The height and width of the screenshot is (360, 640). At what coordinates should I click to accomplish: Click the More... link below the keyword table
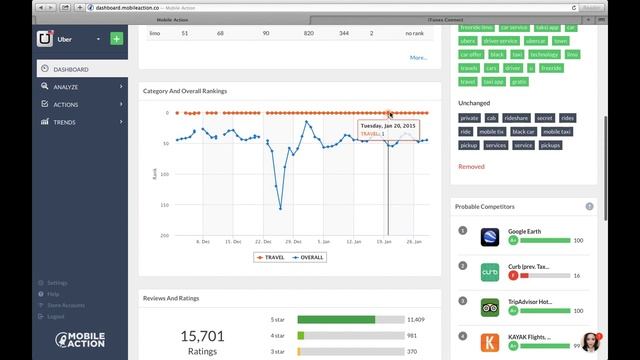pyautogui.click(x=418, y=58)
